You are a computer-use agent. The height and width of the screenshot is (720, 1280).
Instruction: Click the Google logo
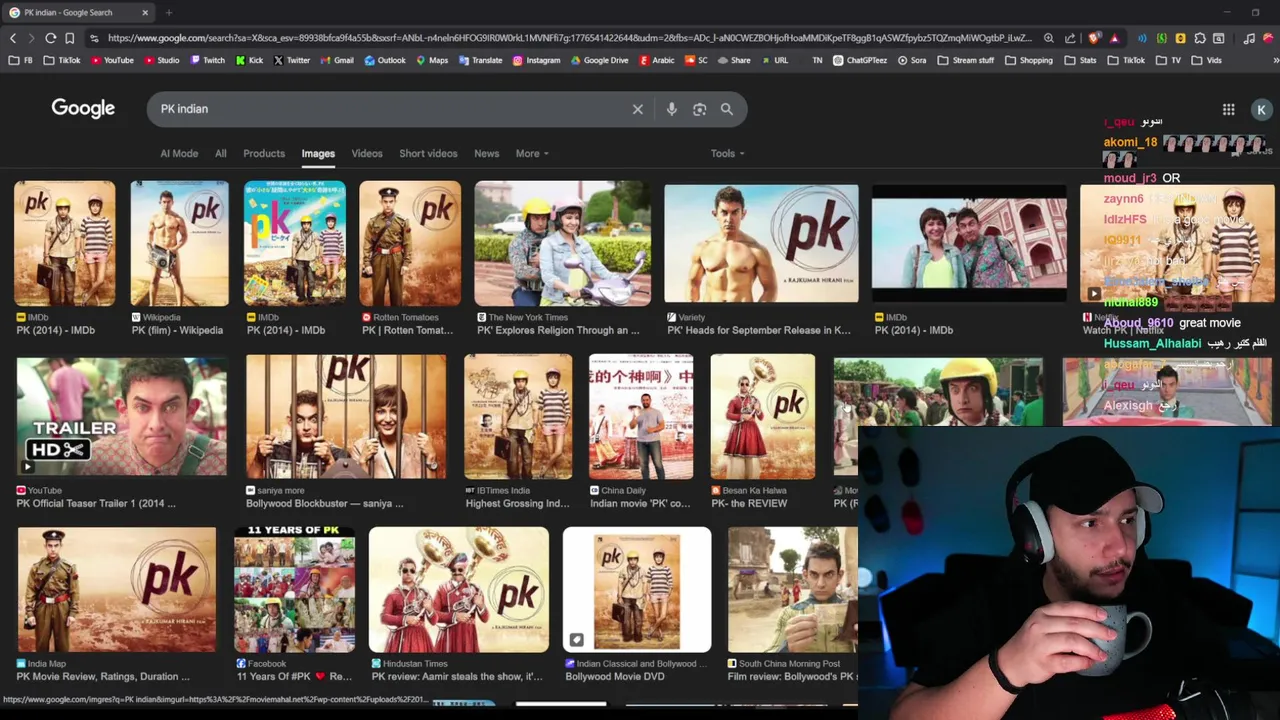[x=83, y=108]
